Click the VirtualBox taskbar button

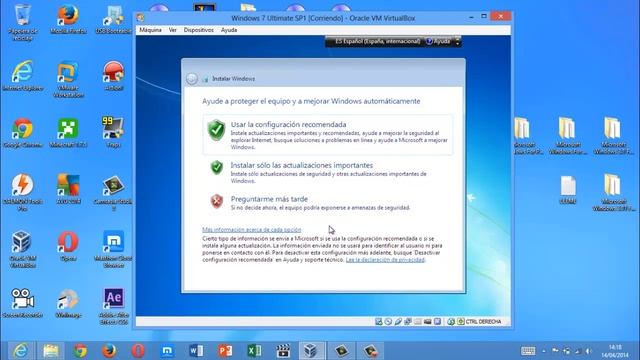311,351
